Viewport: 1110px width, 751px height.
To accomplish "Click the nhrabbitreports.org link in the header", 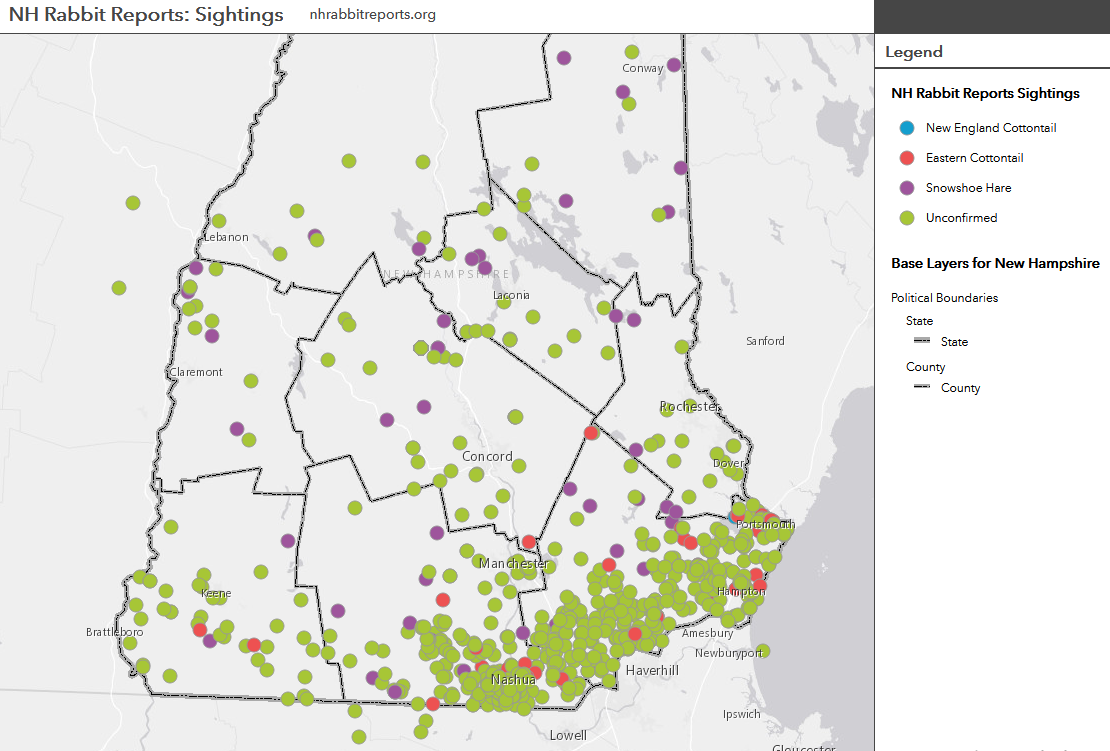I will click(372, 14).
